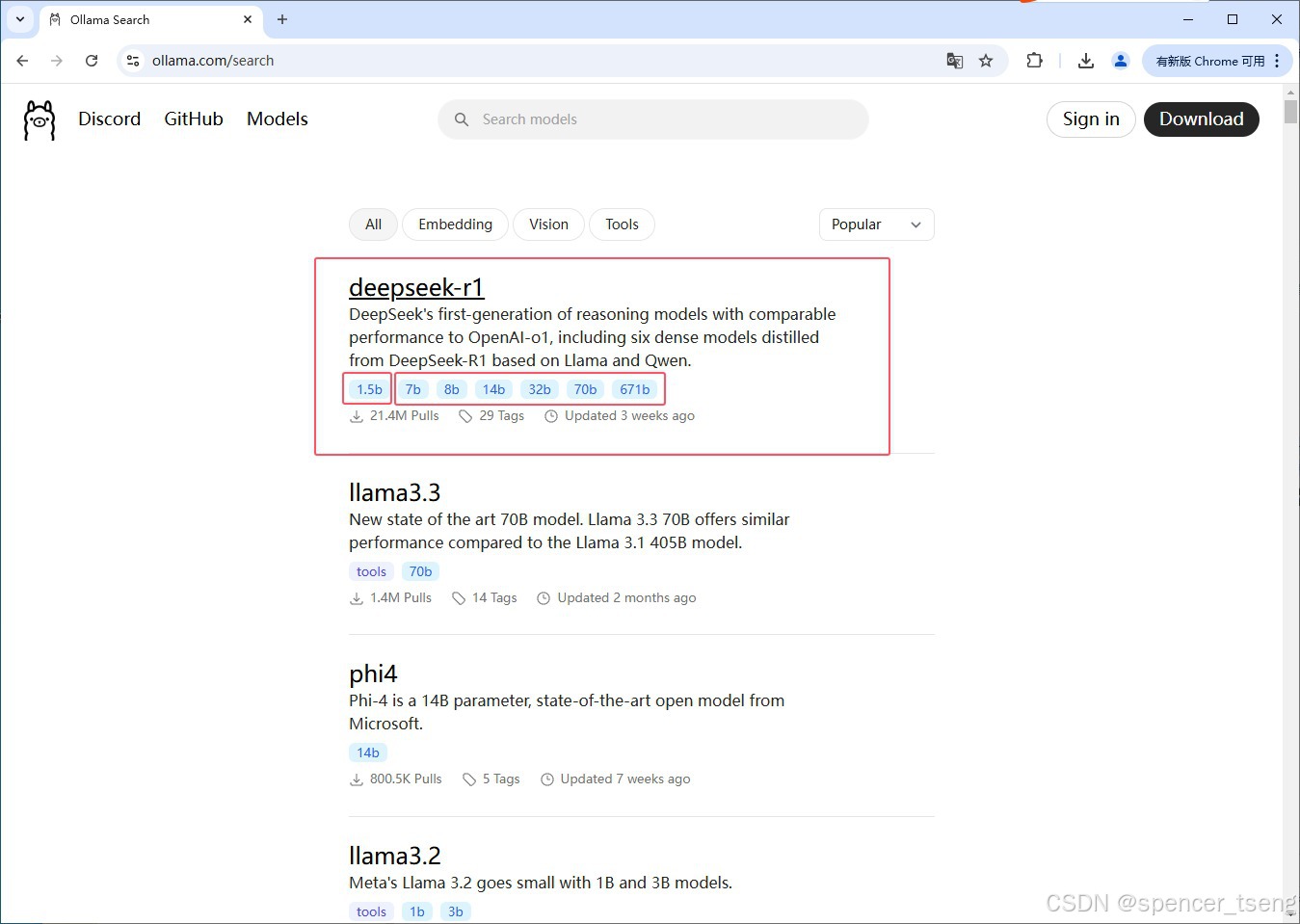Image resolution: width=1300 pixels, height=924 pixels.
Task: Open the Popular sort dropdown
Action: 876,224
